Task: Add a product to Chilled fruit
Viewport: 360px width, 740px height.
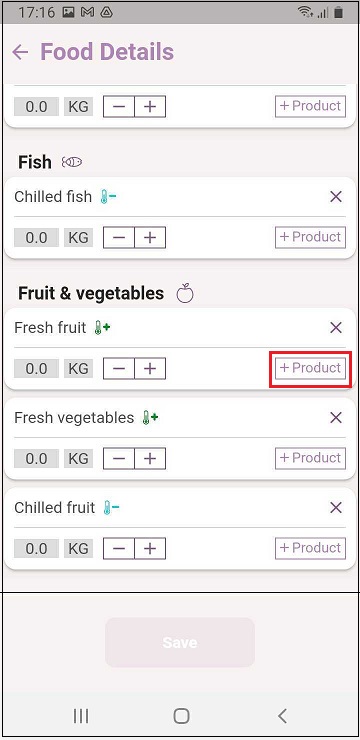Action: (310, 548)
